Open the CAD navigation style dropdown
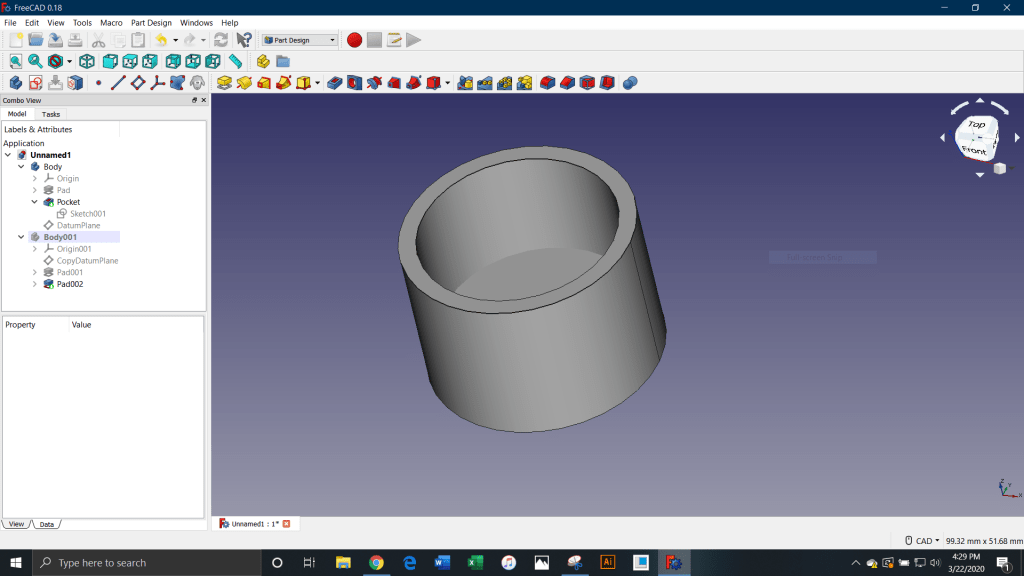Screen dimensions: 1024x576 tap(922, 541)
